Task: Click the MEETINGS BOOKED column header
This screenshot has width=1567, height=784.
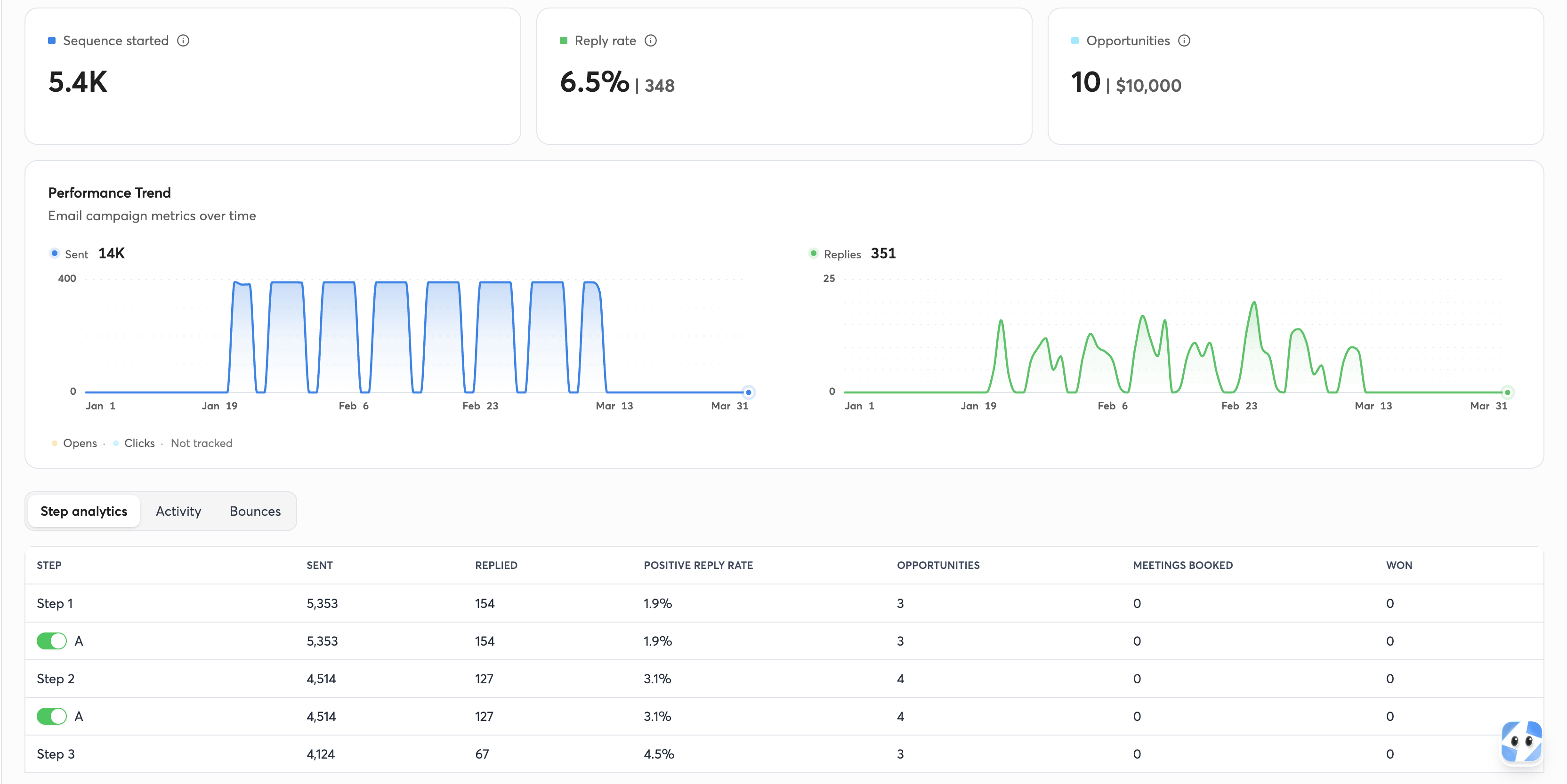Action: coord(1183,565)
